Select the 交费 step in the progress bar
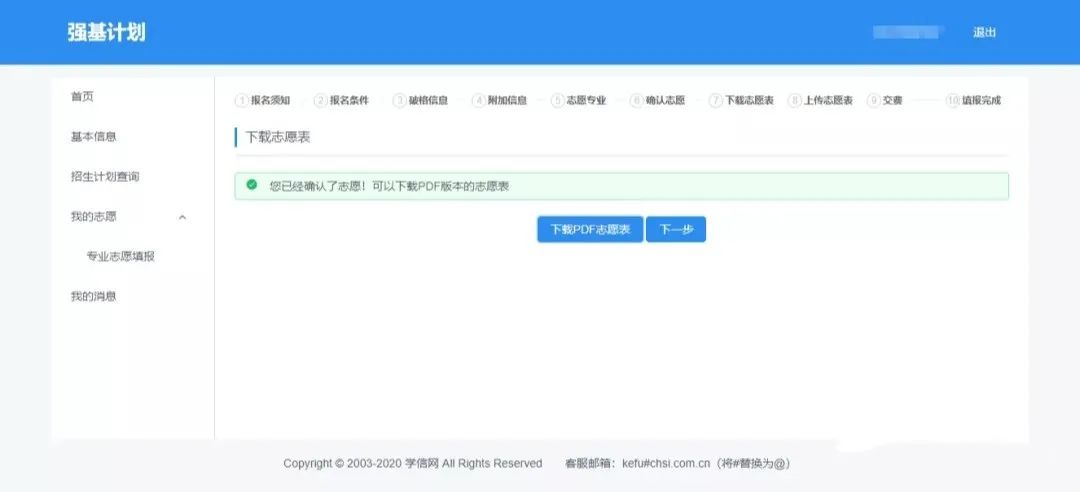1080x492 pixels. click(892, 100)
